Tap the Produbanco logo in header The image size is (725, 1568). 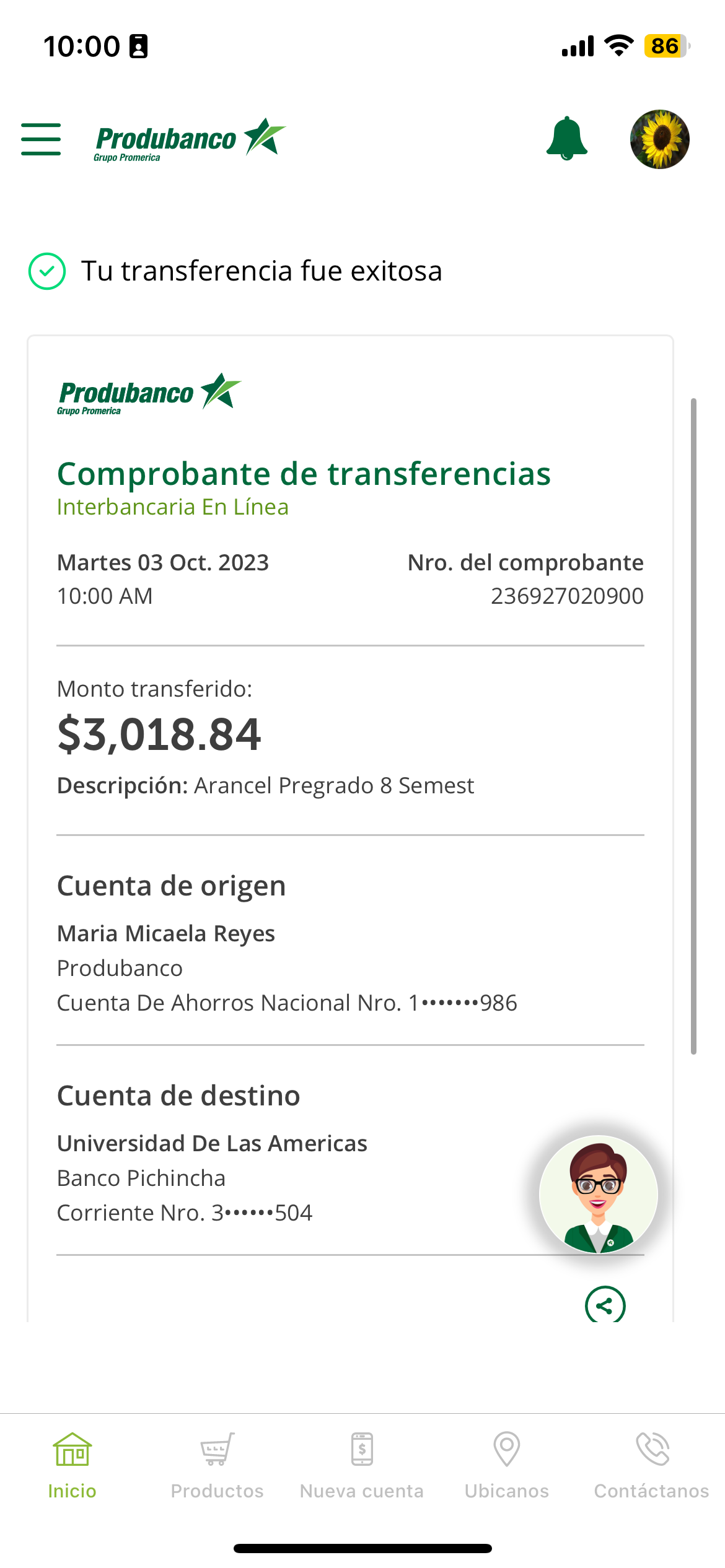(x=189, y=139)
